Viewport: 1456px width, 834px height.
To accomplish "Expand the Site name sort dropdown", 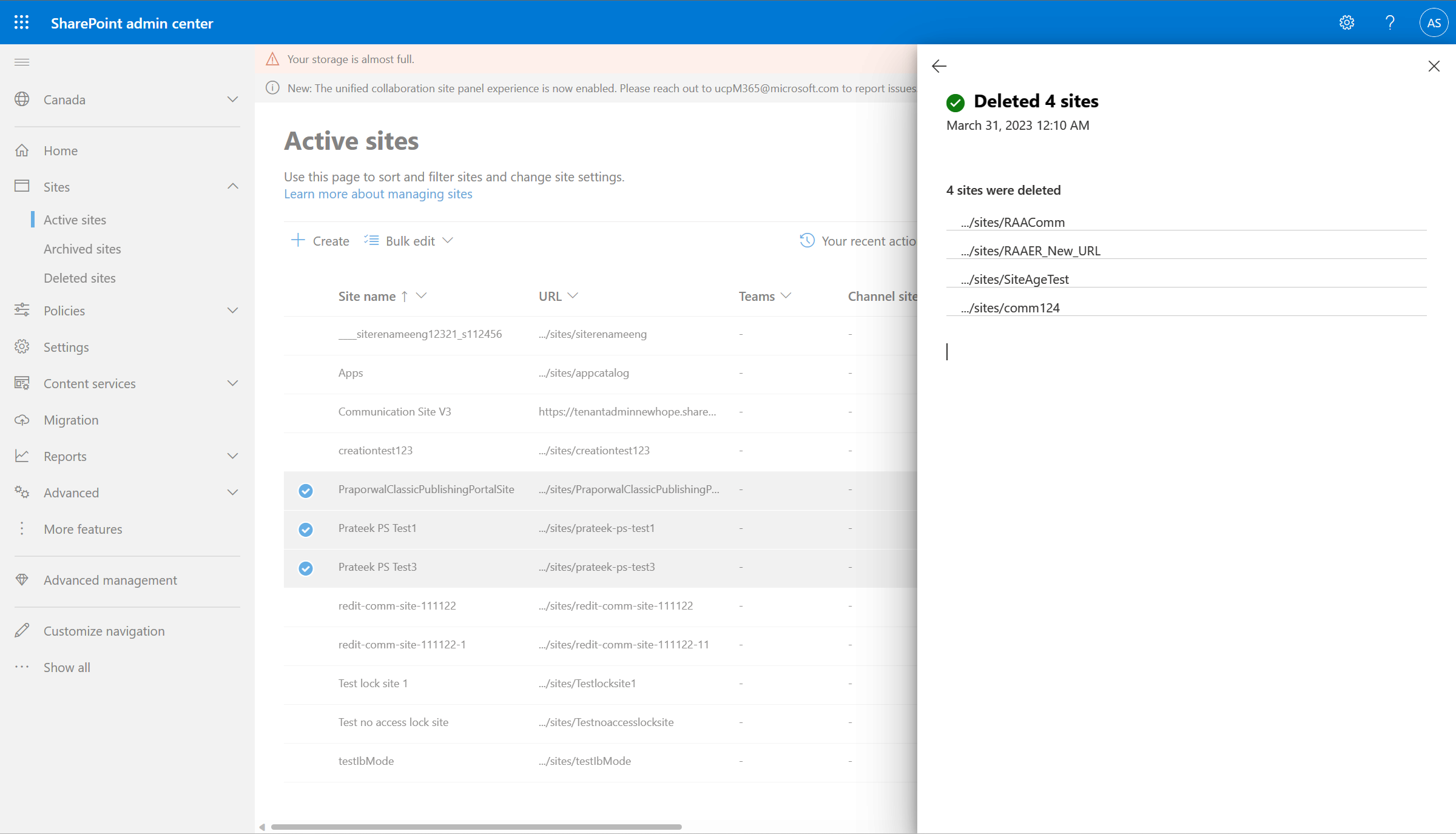I will point(423,296).
